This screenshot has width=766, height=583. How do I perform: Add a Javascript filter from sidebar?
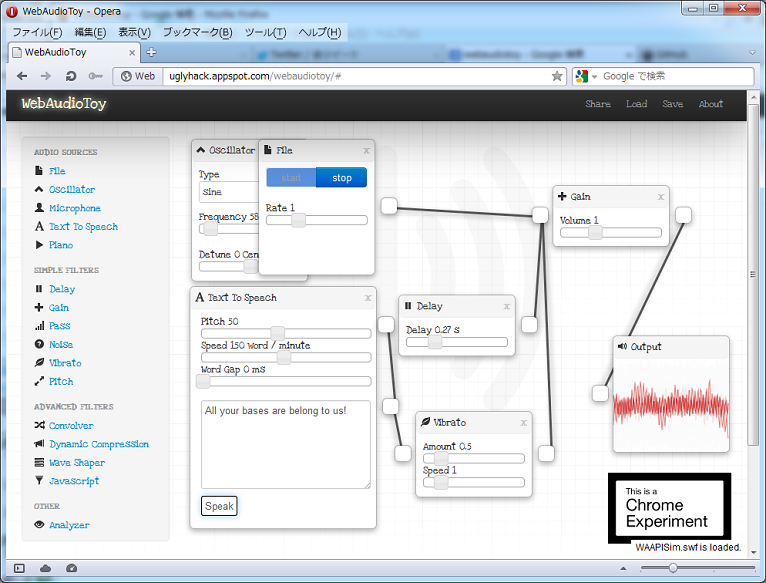pos(74,481)
